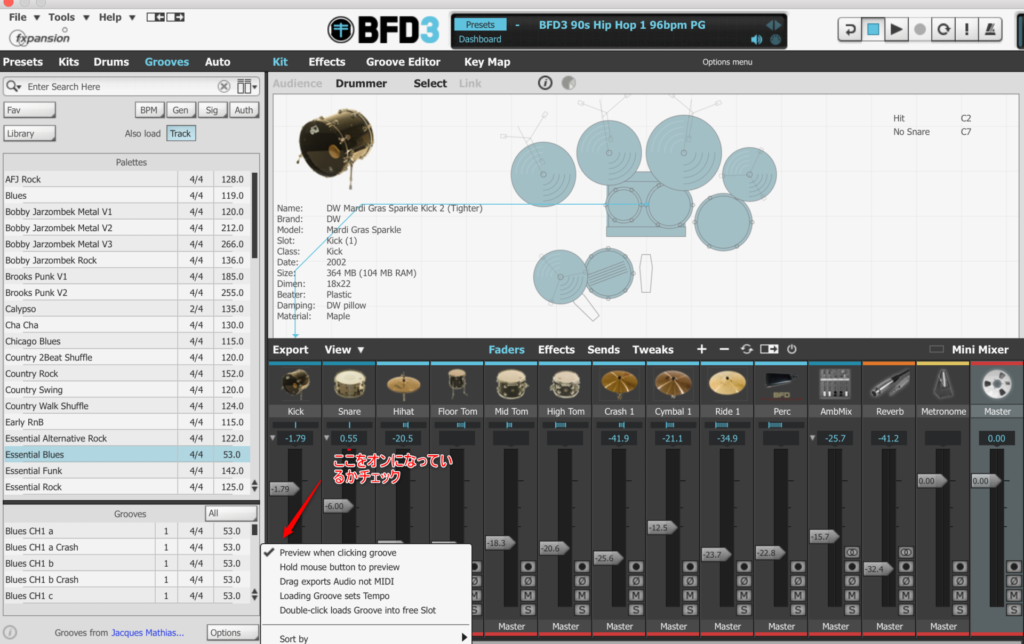Toggle the 'Track' also-load button
The height and width of the screenshot is (644, 1024).
click(181, 133)
